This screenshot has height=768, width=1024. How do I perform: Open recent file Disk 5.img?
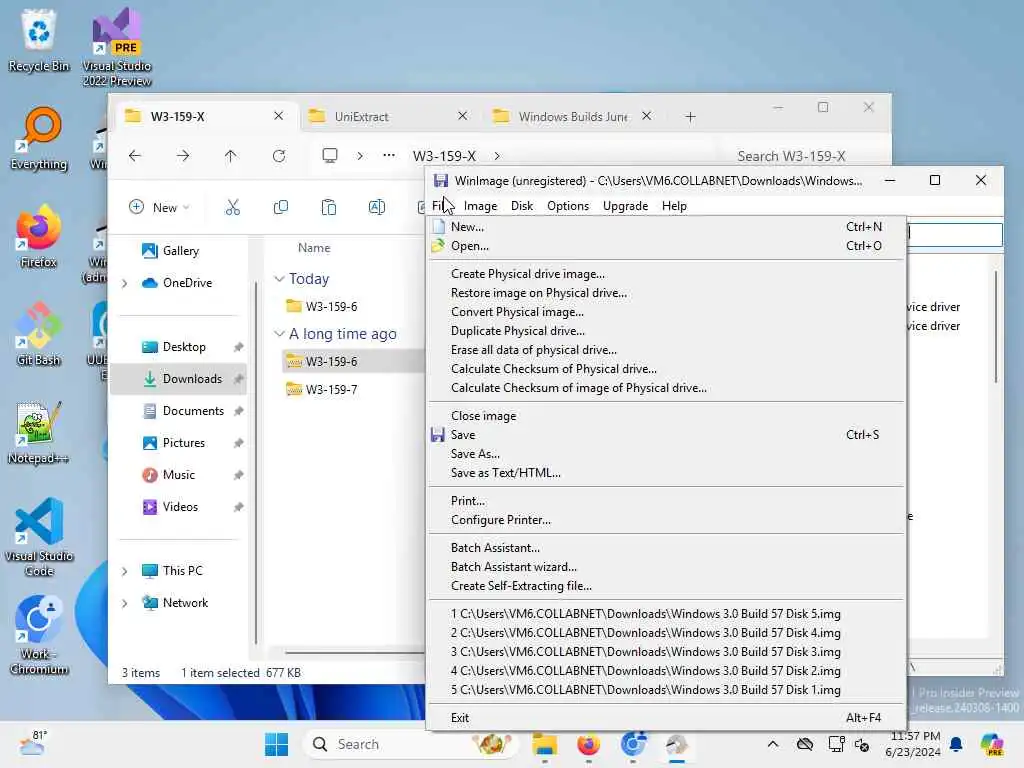(x=666, y=613)
